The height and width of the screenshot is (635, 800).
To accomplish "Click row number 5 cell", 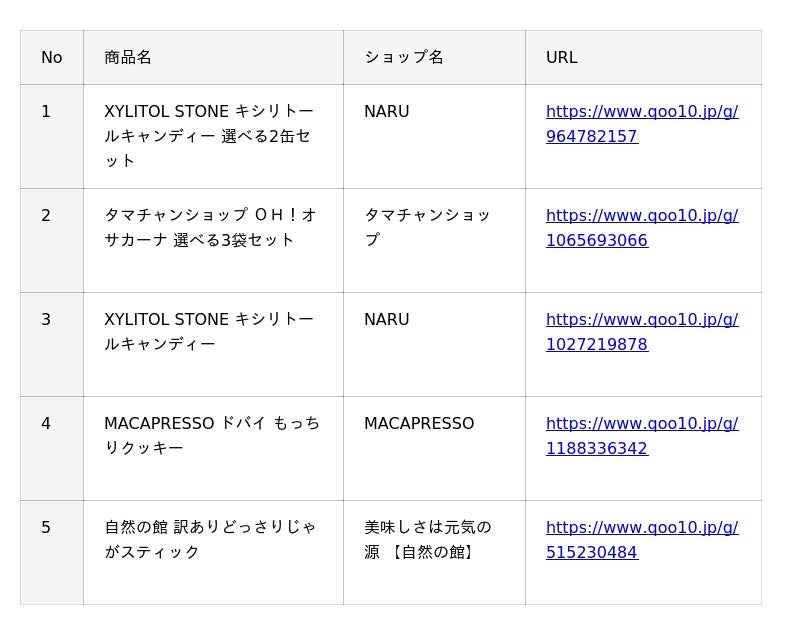I will click(52, 553).
